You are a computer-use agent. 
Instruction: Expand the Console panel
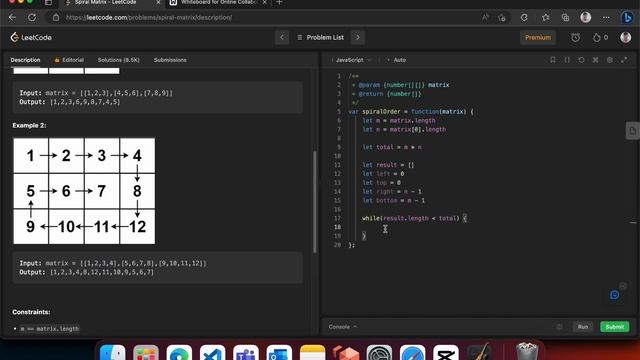(342, 327)
